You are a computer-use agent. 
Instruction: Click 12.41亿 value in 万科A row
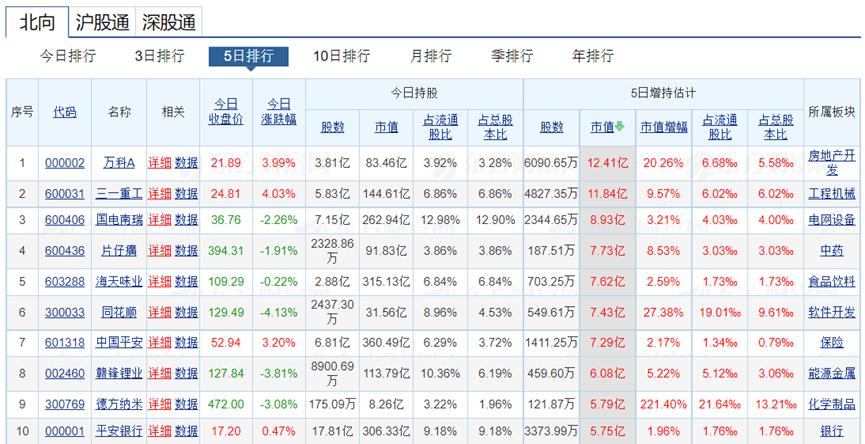pyautogui.click(x=607, y=163)
